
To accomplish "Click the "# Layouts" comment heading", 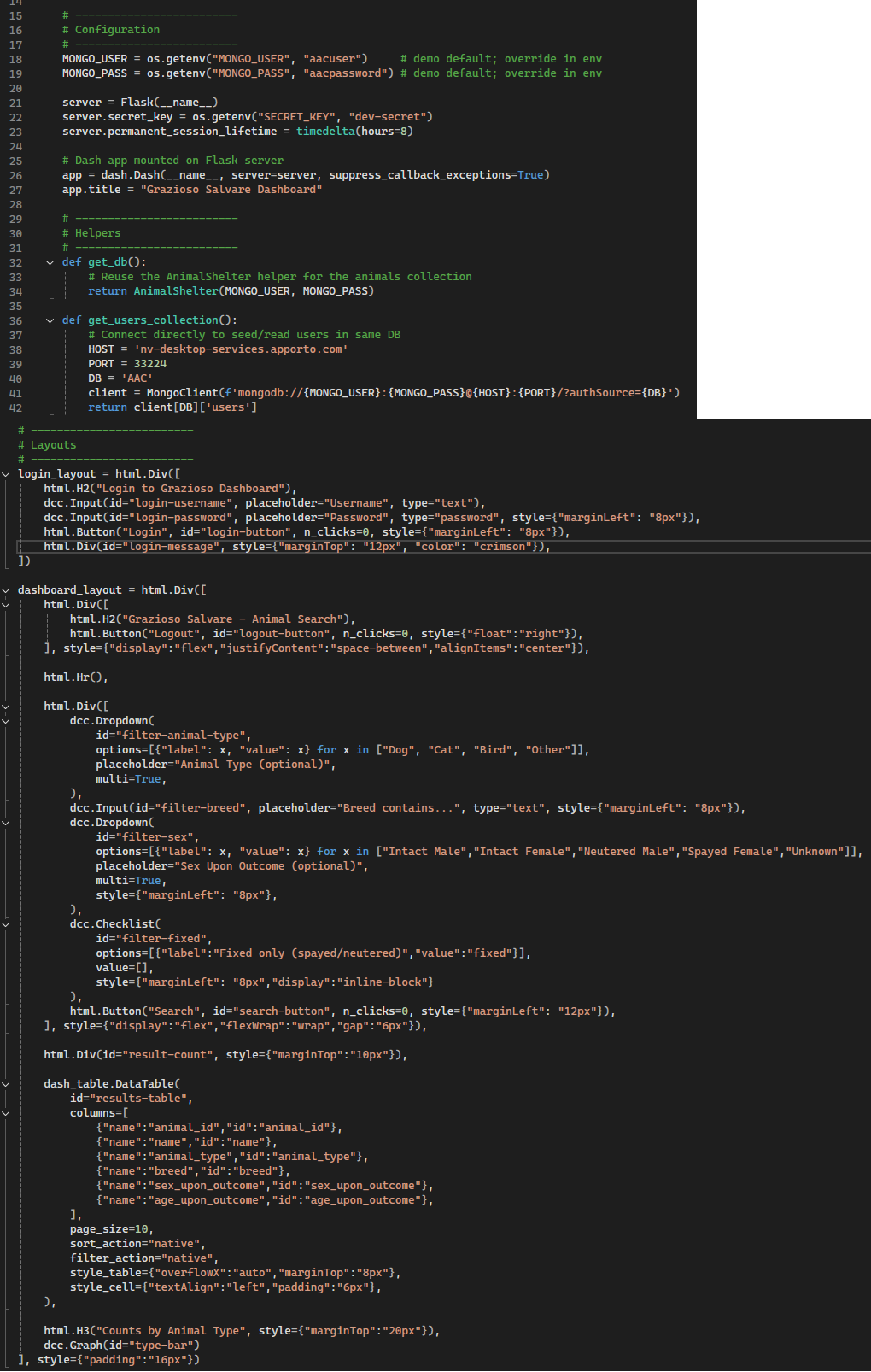I will pos(53,445).
